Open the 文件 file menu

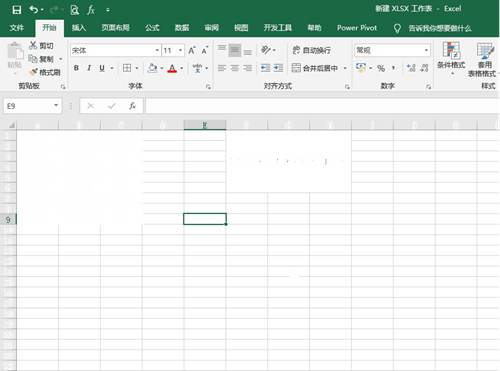(17, 28)
